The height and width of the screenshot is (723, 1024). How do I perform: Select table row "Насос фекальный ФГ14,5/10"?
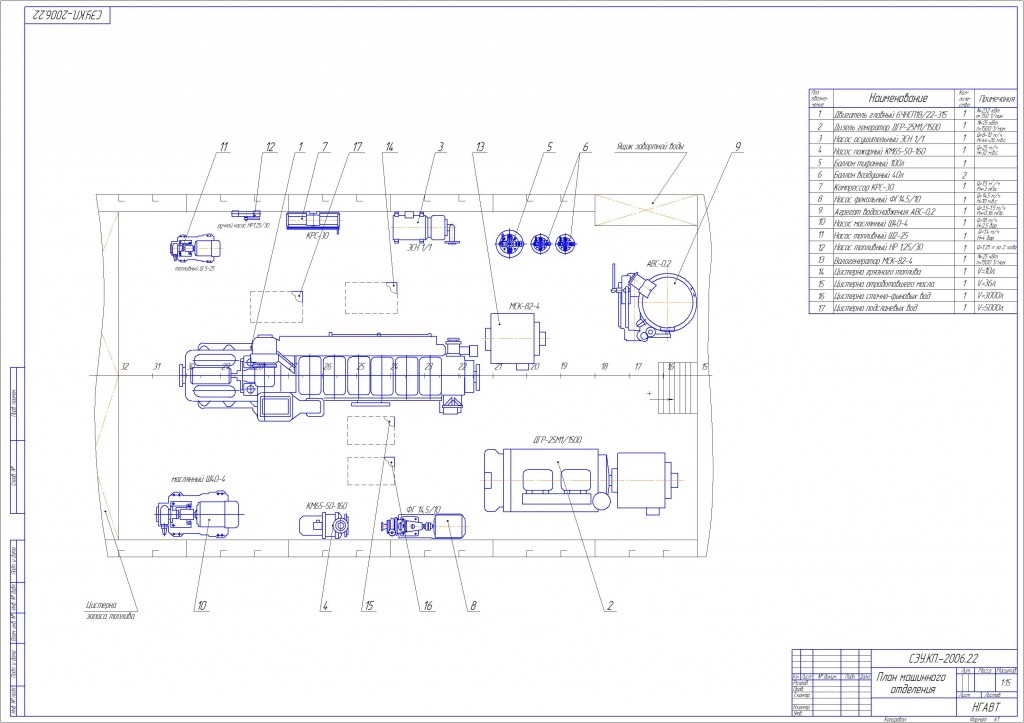[x=913, y=199]
